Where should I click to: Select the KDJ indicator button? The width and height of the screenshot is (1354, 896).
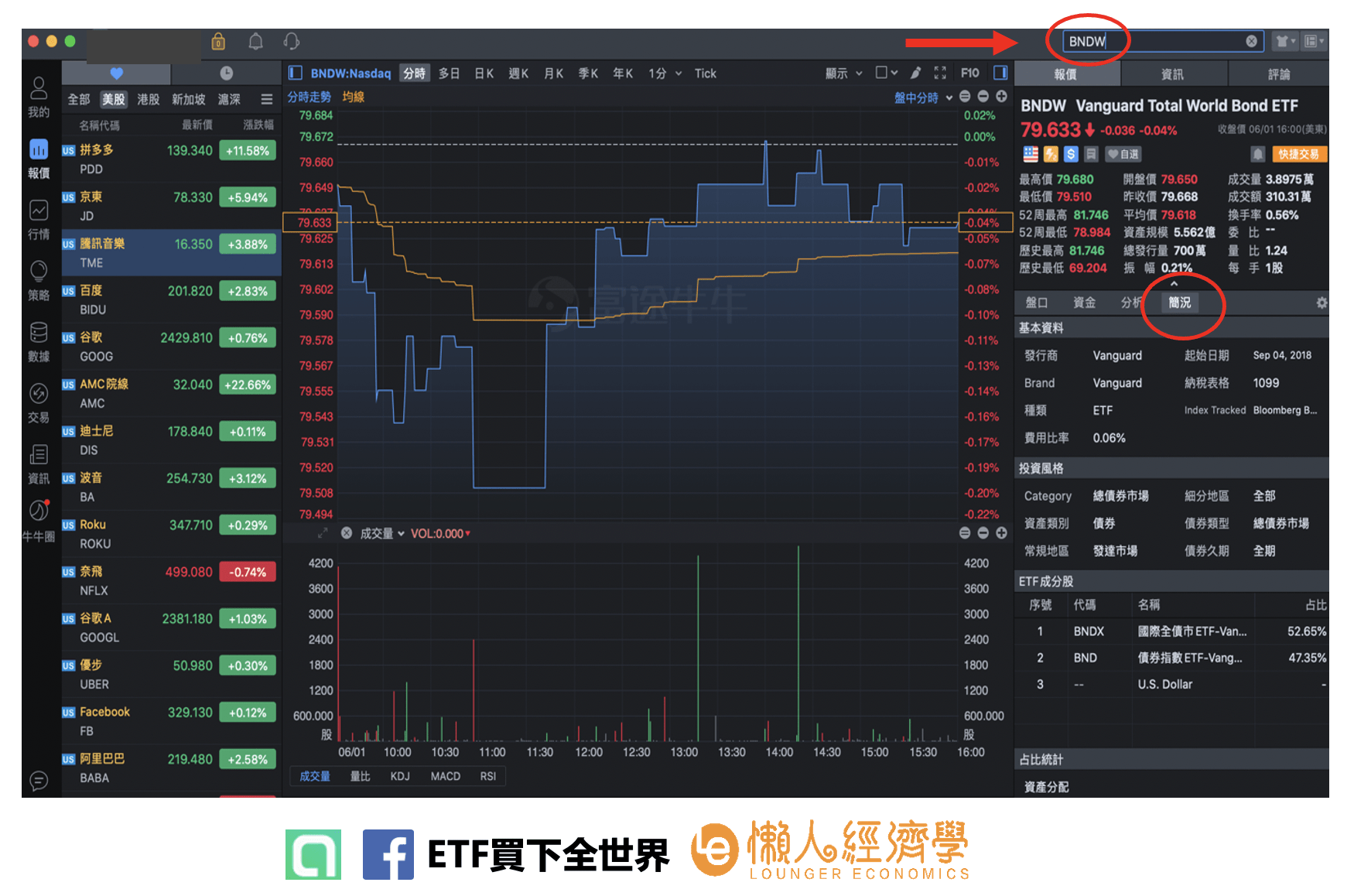coord(400,776)
